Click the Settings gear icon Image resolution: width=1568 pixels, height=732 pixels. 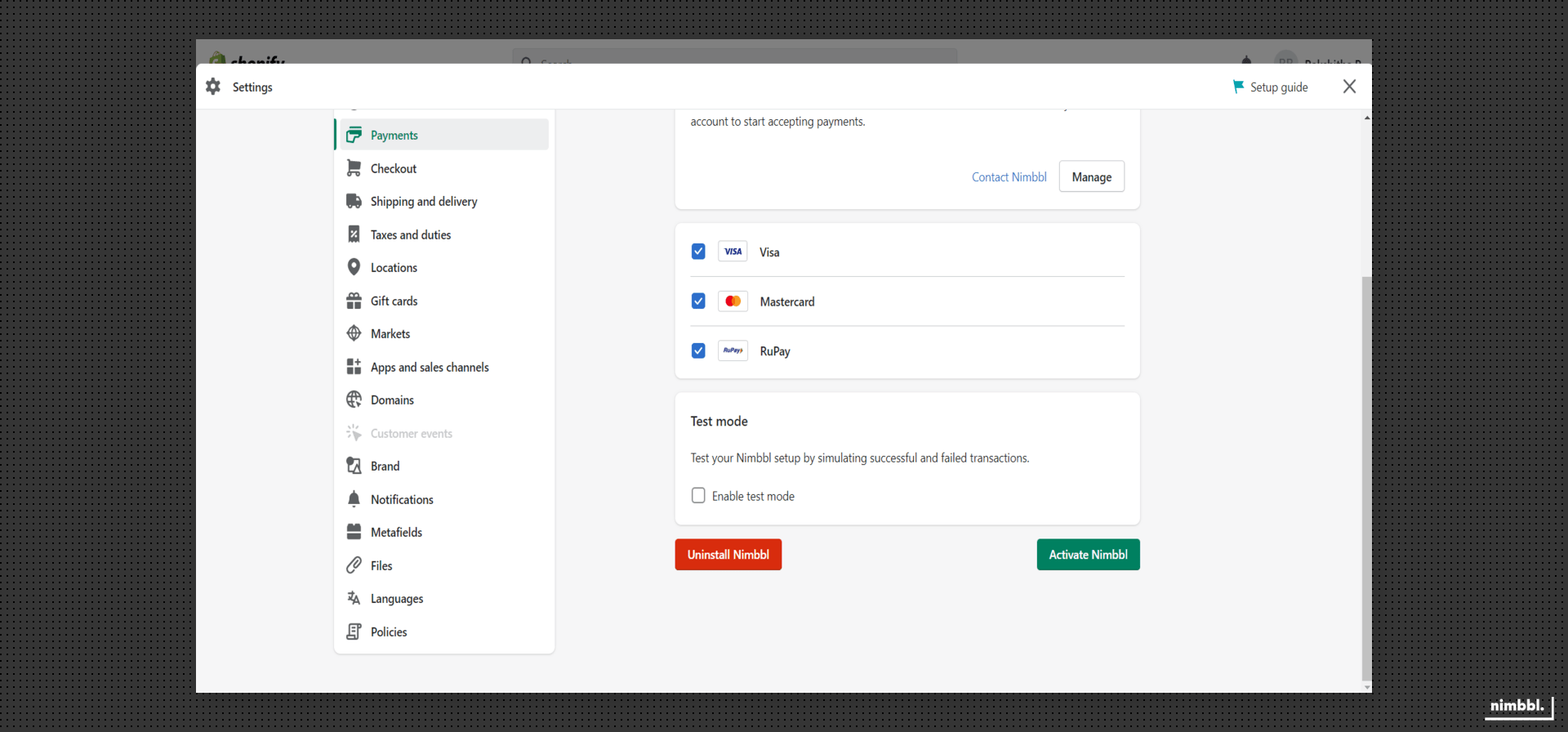coord(213,87)
